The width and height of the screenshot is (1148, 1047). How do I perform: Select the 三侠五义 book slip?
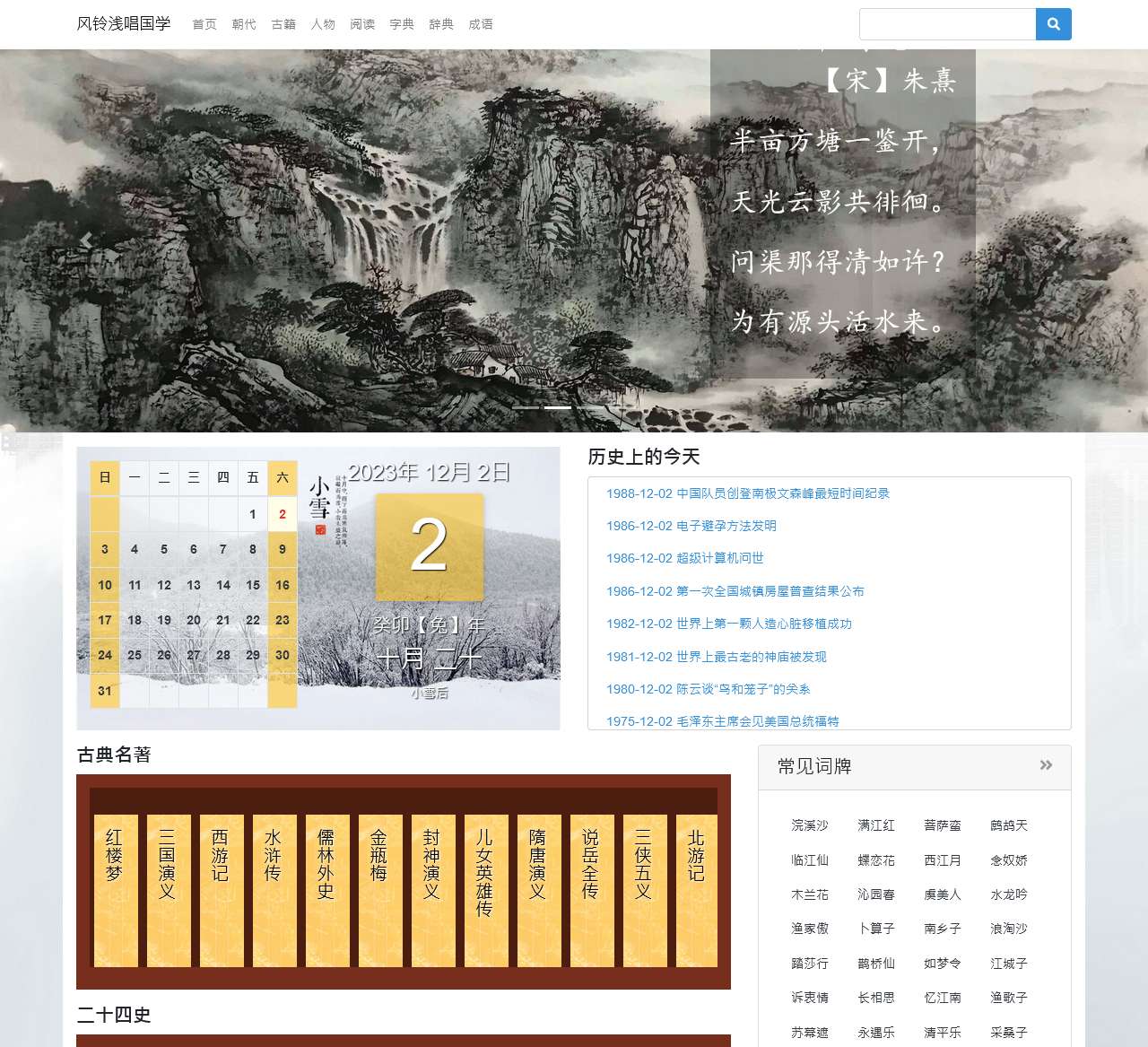pos(645,890)
